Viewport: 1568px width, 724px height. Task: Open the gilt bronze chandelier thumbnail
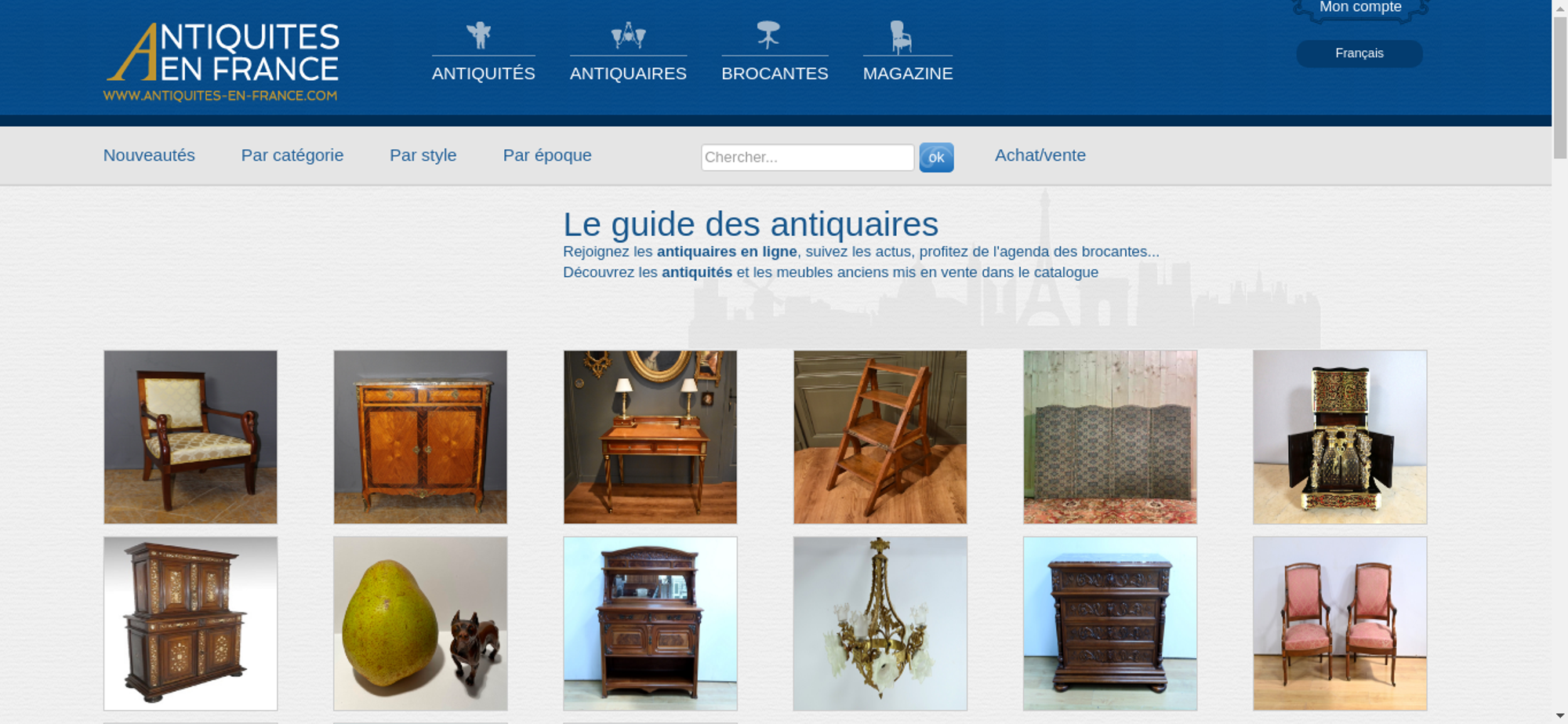(880, 624)
